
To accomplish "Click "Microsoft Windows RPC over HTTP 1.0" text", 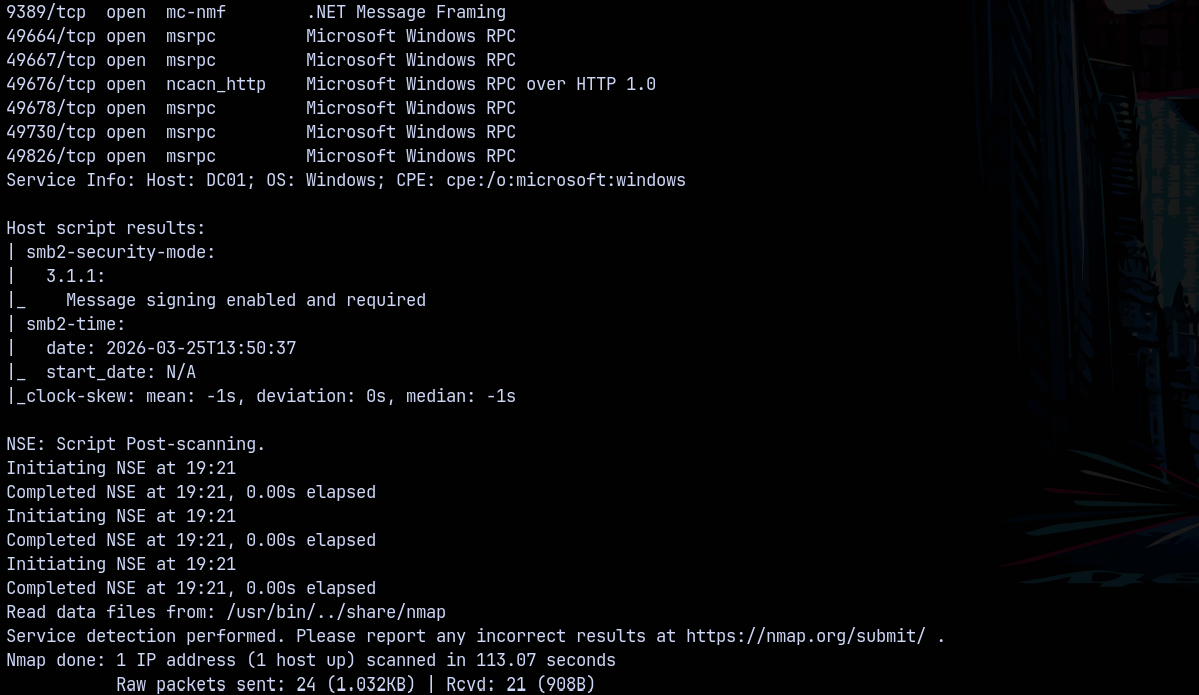I will click(x=480, y=85).
